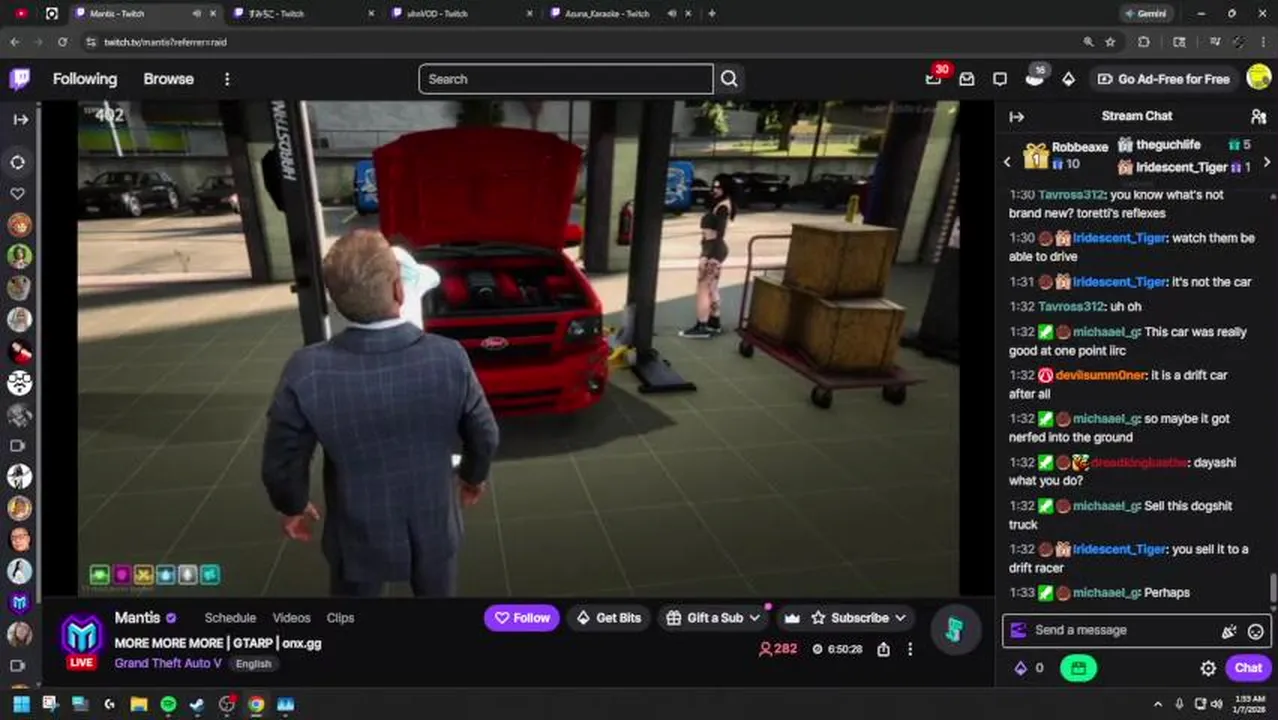Open Windows Start menu
The image size is (1278, 720).
[x=21, y=705]
